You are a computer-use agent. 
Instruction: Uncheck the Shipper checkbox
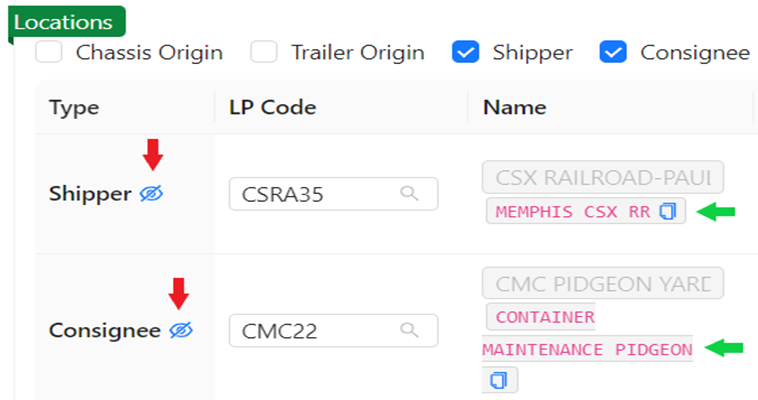pos(466,52)
